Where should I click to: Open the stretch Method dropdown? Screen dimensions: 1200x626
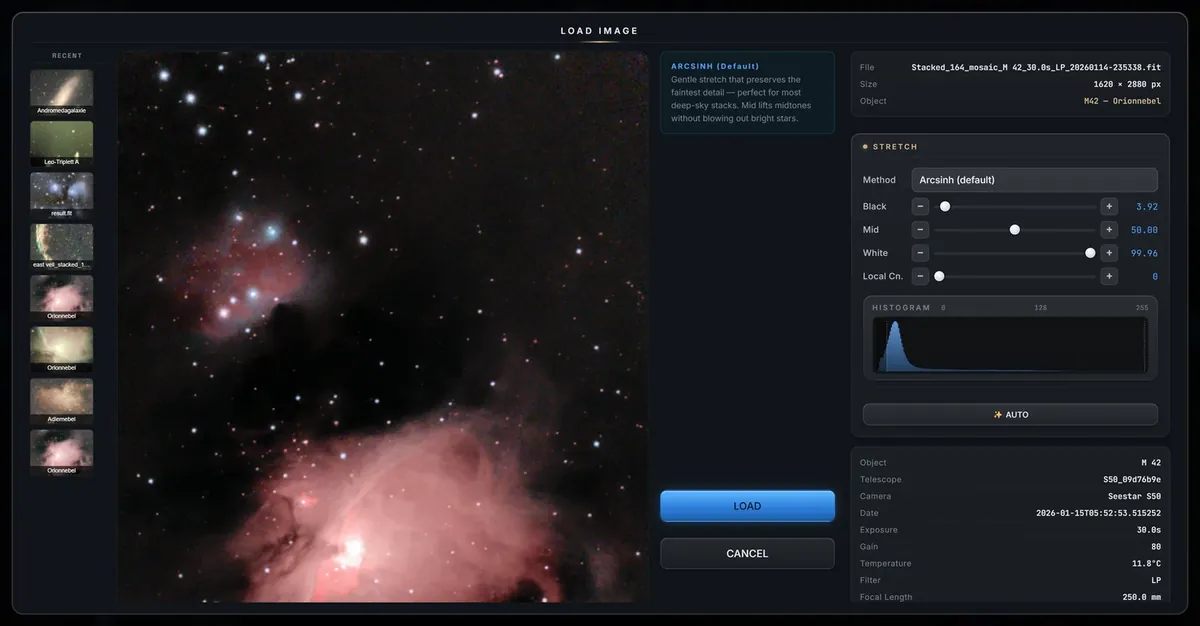point(1034,180)
